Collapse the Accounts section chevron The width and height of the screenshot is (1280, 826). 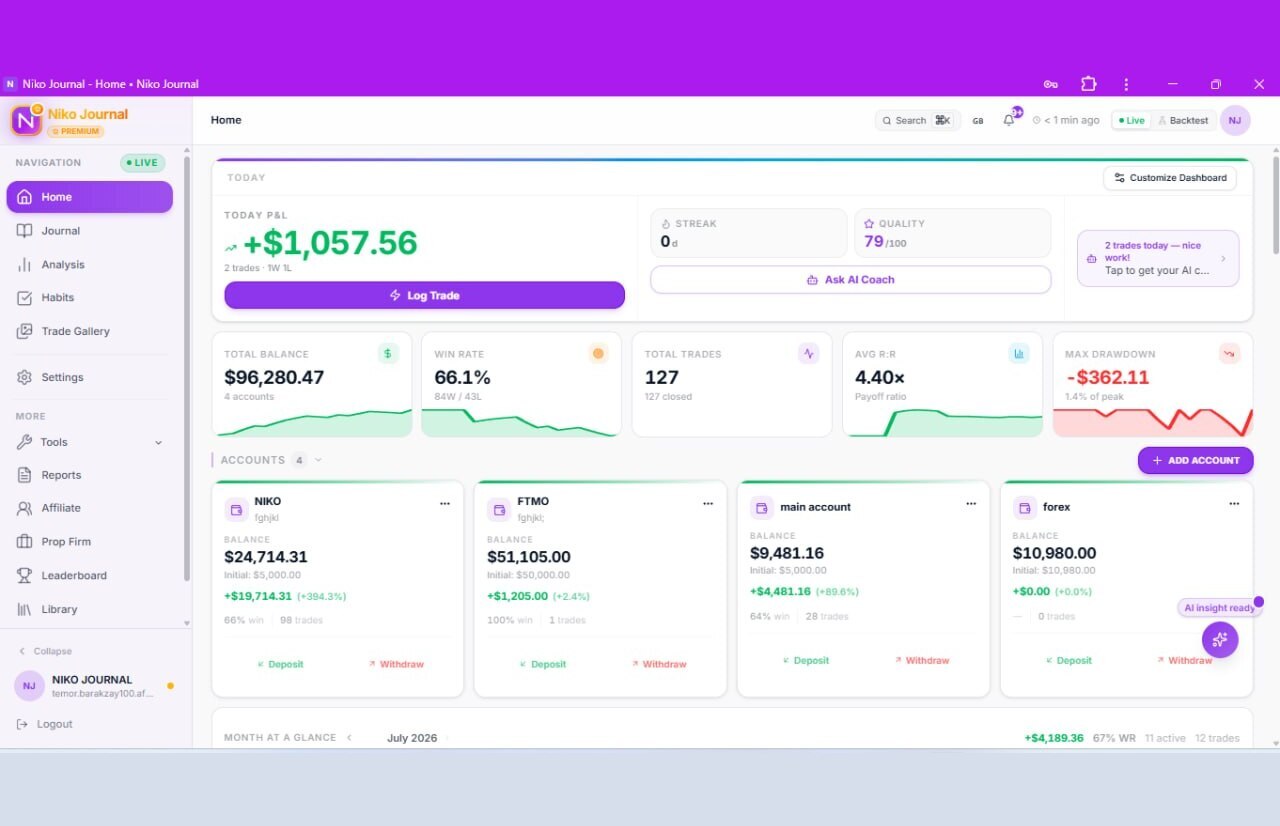[318, 460]
